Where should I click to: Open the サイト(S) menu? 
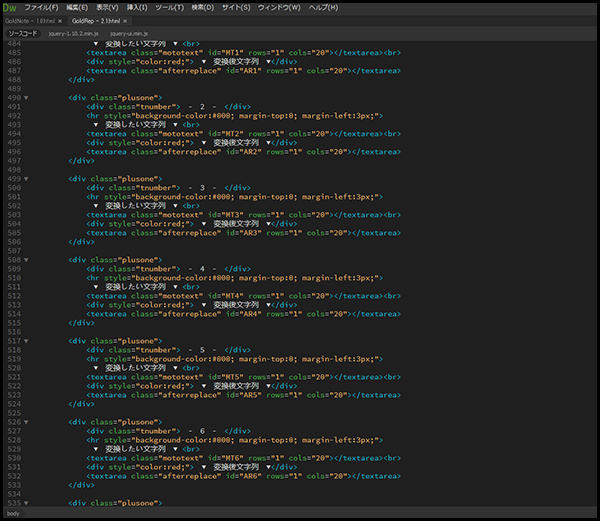238,7
